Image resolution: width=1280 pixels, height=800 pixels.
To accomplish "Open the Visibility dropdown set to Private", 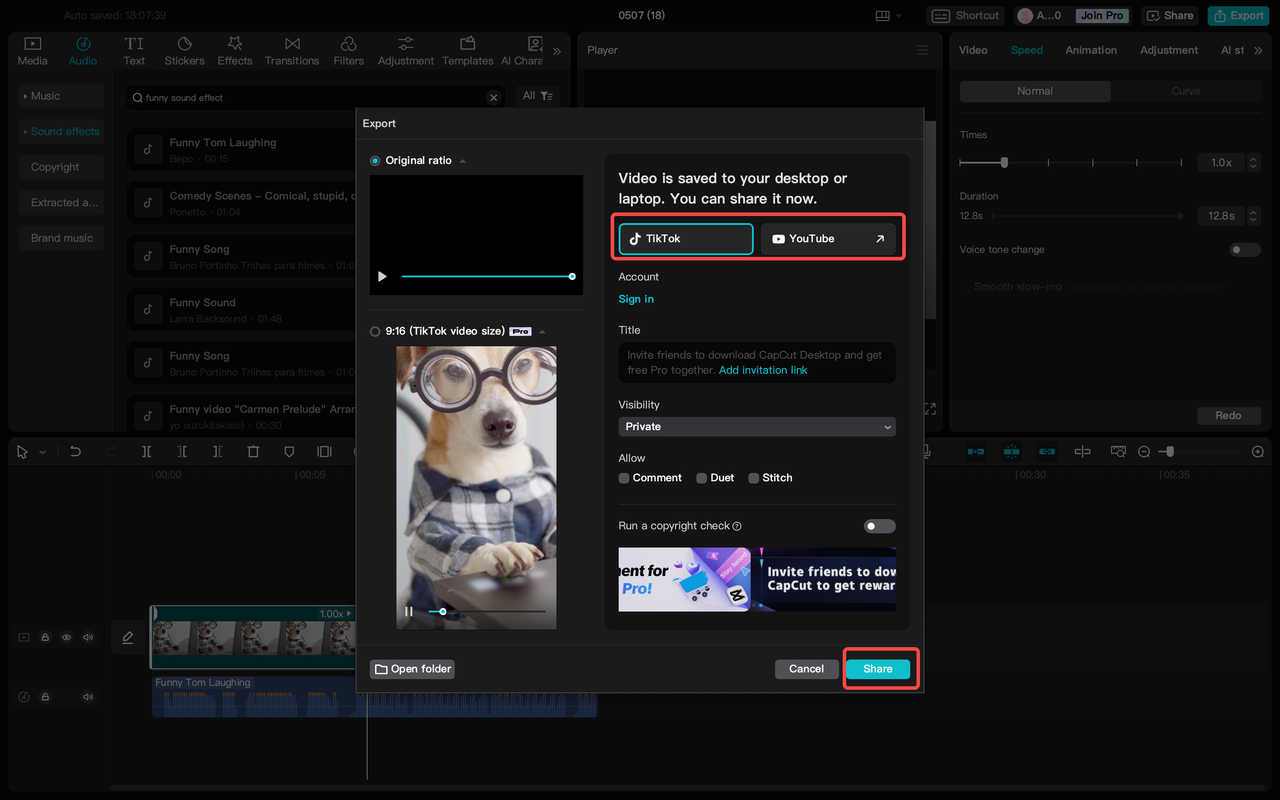I will pyautogui.click(x=757, y=427).
